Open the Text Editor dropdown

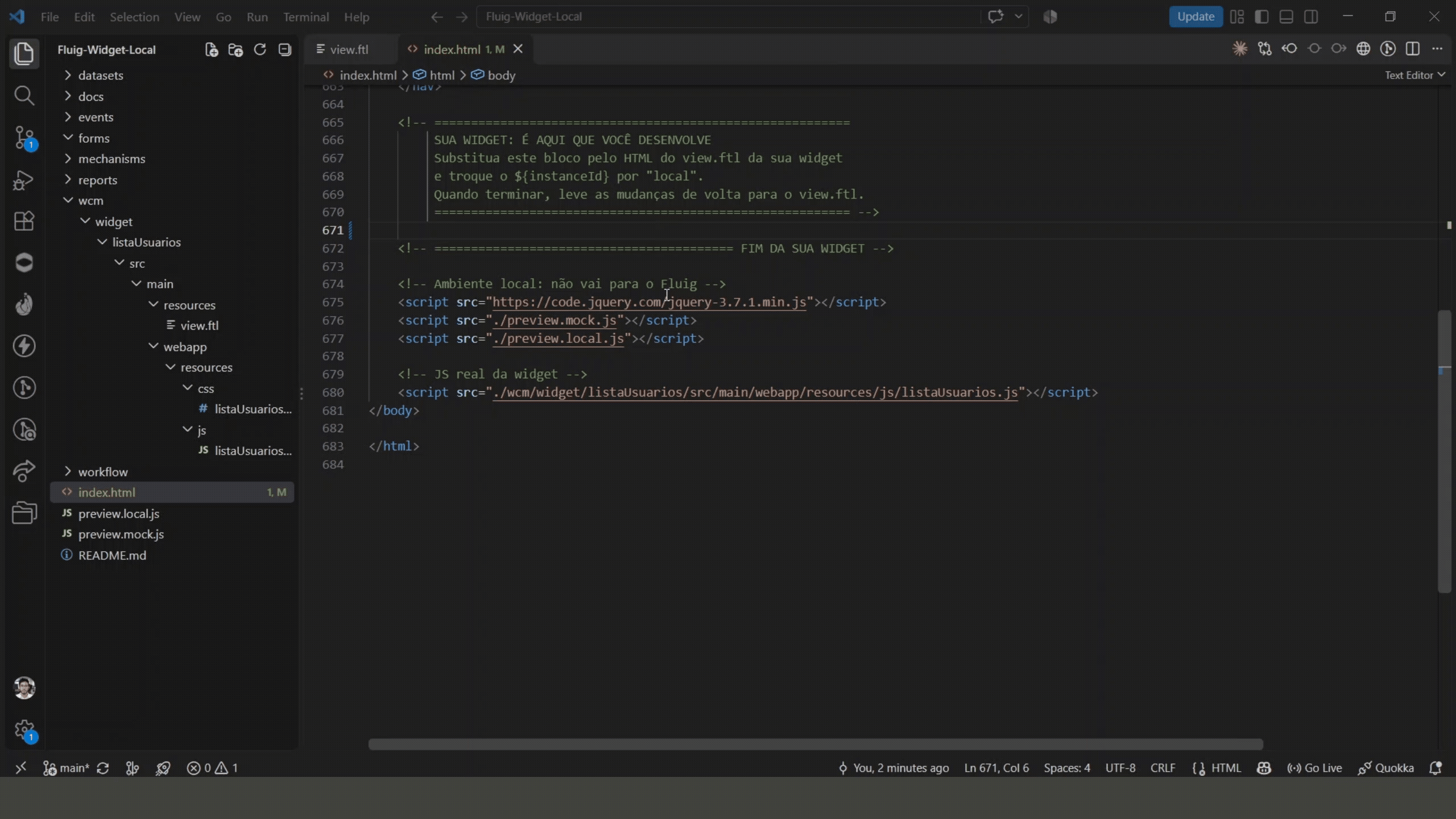tap(1414, 75)
